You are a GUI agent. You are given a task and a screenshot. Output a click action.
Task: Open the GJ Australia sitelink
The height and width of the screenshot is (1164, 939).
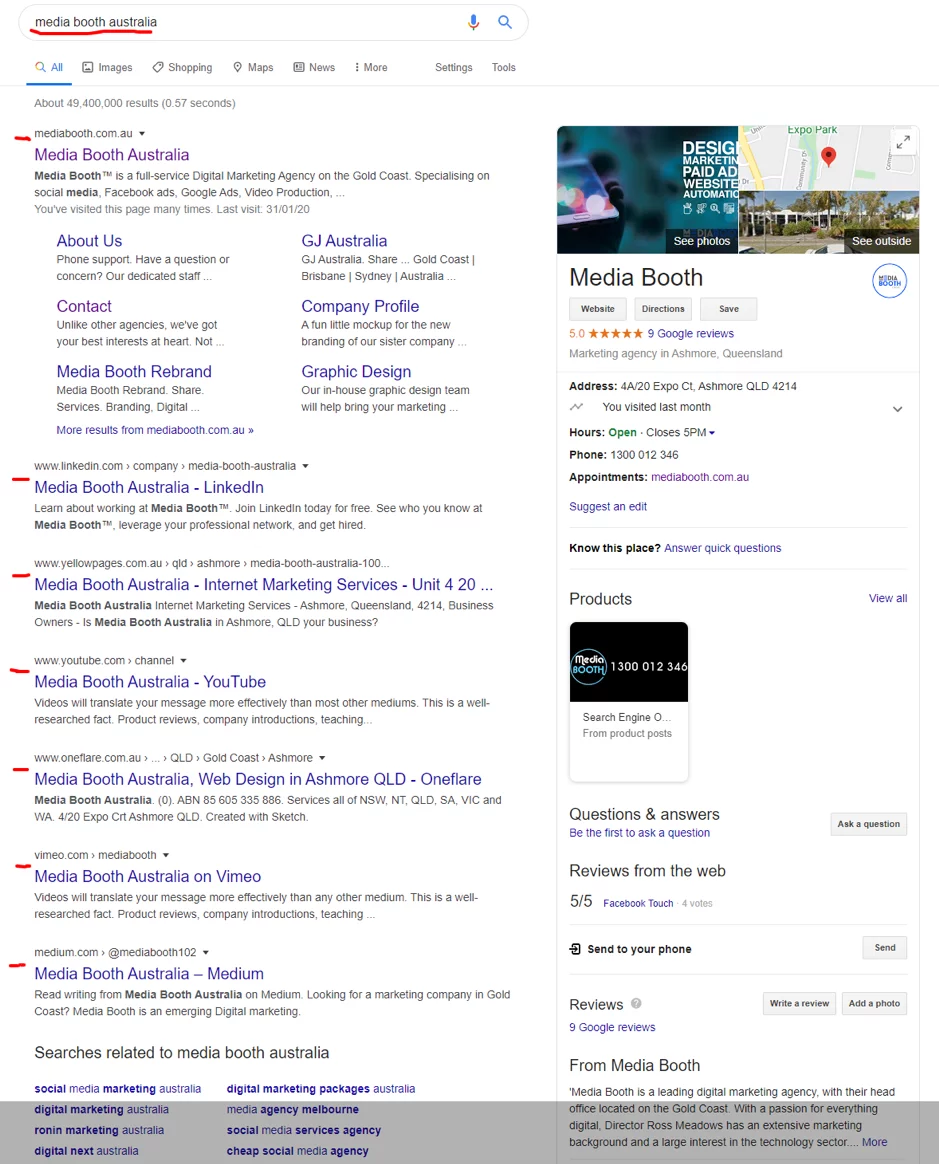(344, 241)
